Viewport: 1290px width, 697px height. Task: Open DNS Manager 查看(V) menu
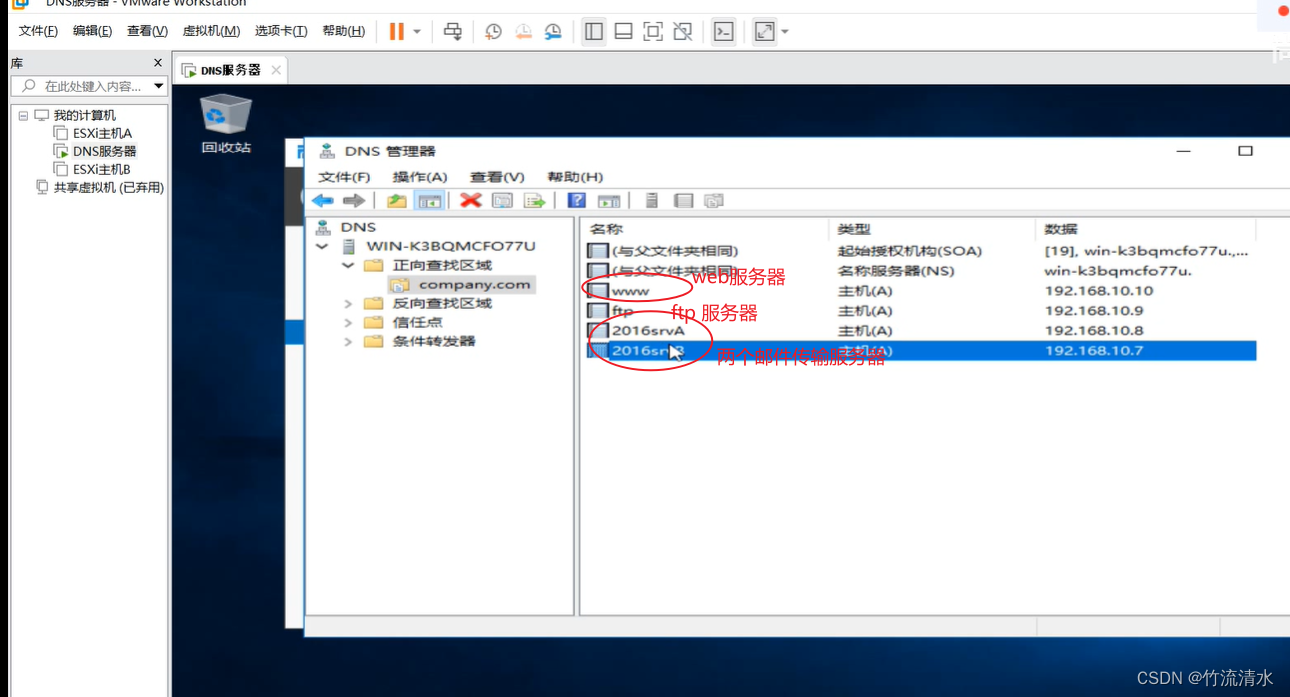(x=497, y=177)
